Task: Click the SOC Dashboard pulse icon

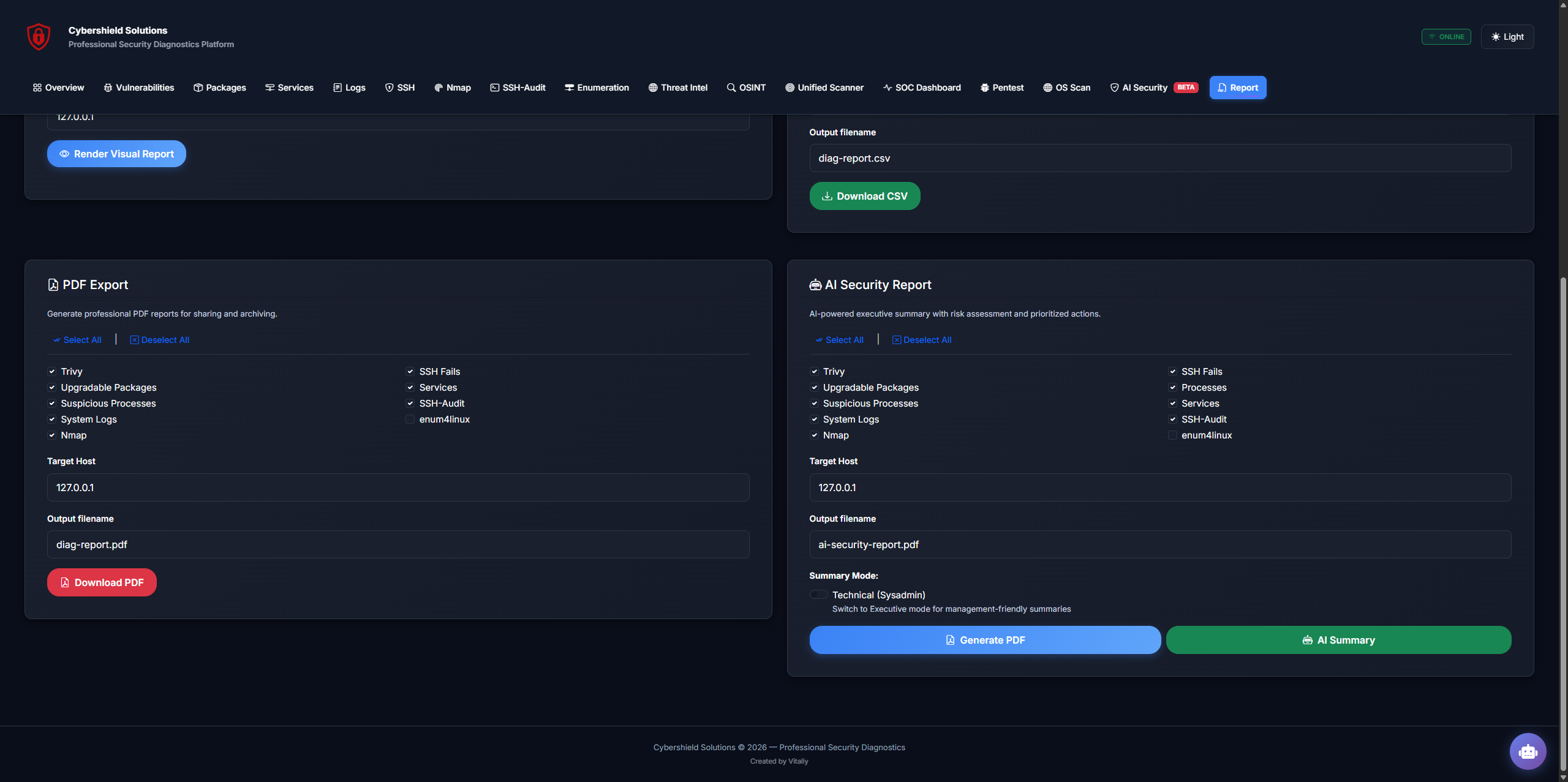Action: pyautogui.click(x=887, y=88)
